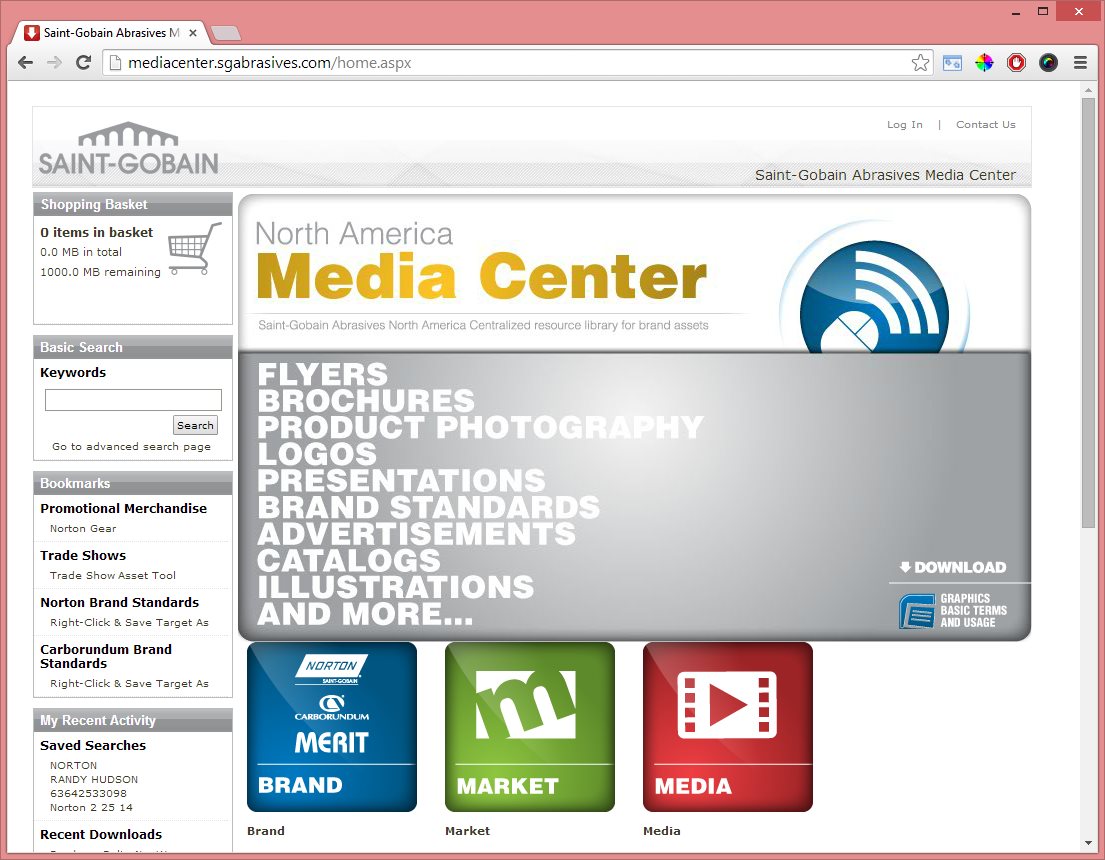Screen dimensions: 1105x860
Task: Click the scrollbar up arrow
Action: point(1089,88)
